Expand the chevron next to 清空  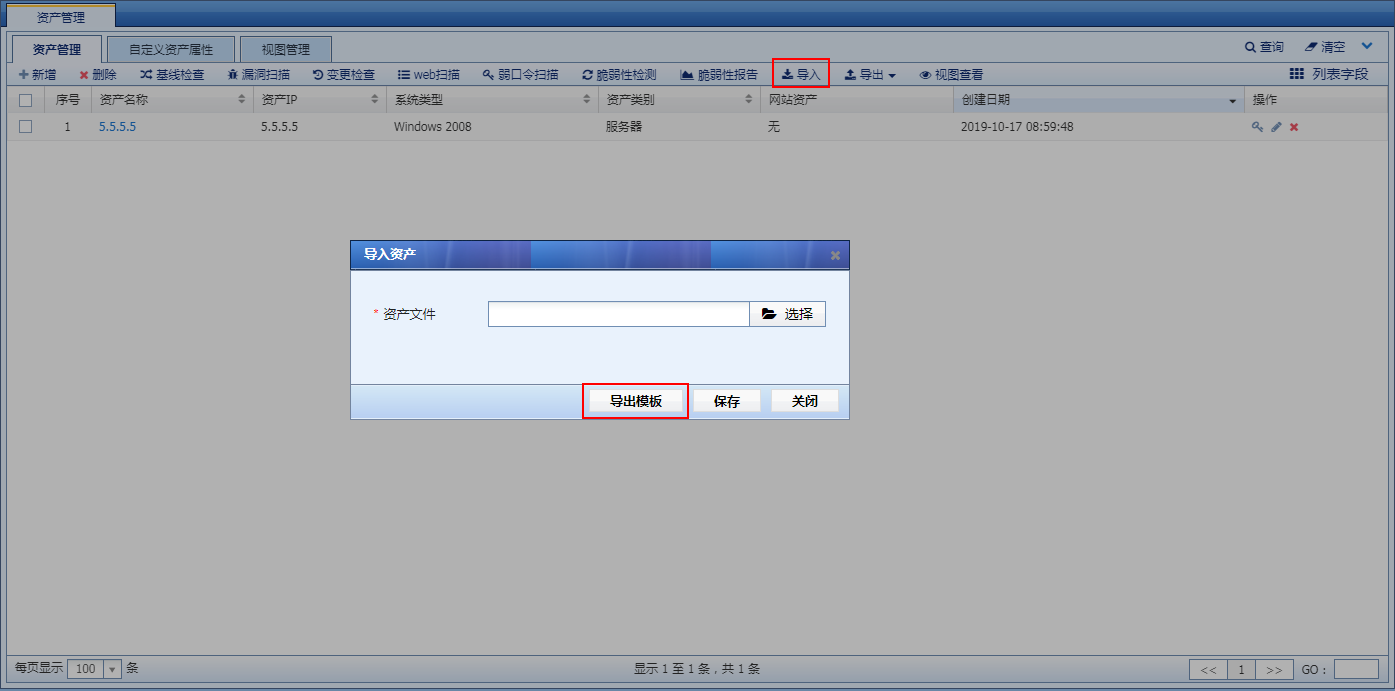pos(1367,46)
